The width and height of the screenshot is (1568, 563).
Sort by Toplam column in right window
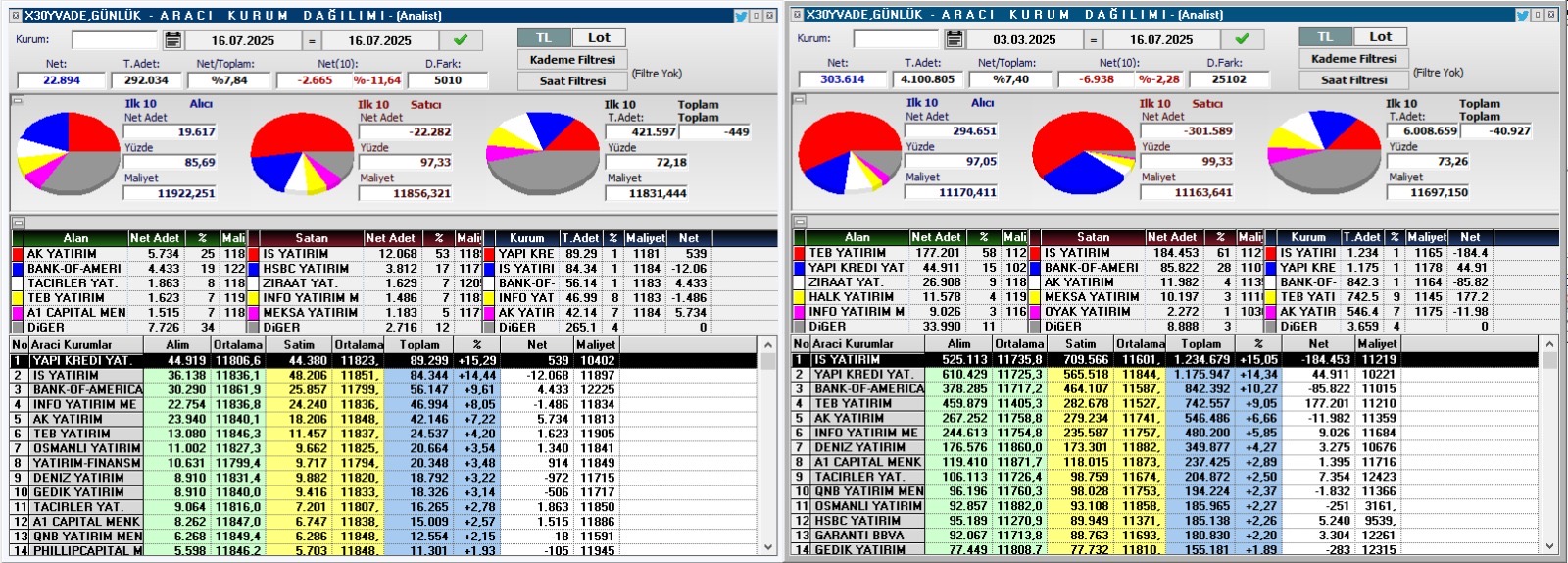pos(1200,344)
